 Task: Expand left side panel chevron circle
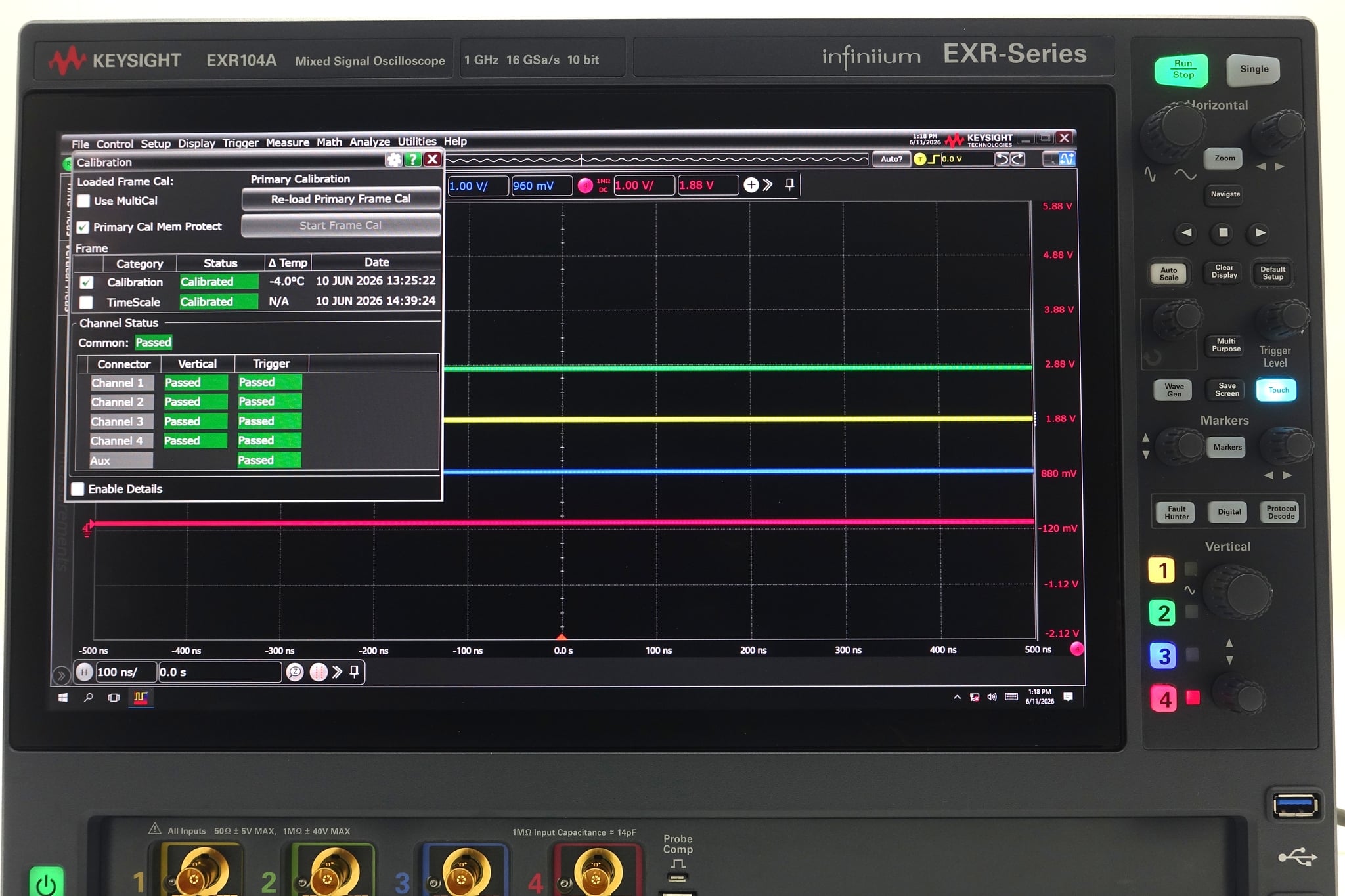[x=61, y=675]
